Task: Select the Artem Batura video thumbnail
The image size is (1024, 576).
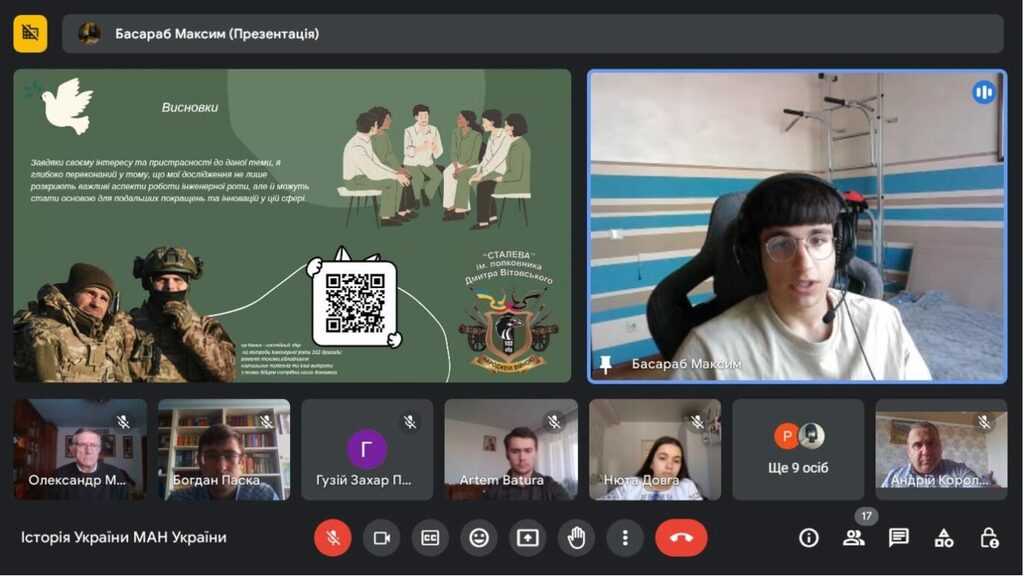Action: [x=511, y=450]
